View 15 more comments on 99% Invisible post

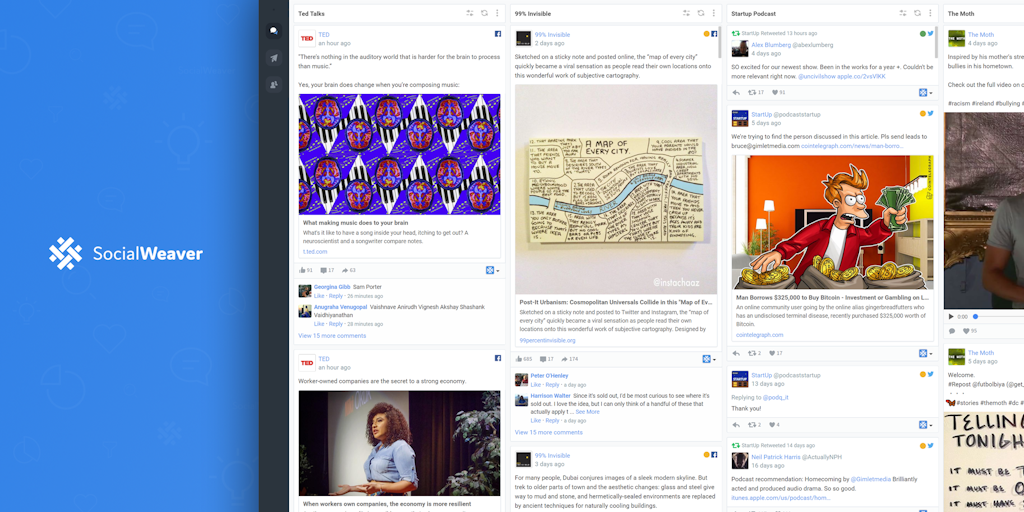[549, 432]
